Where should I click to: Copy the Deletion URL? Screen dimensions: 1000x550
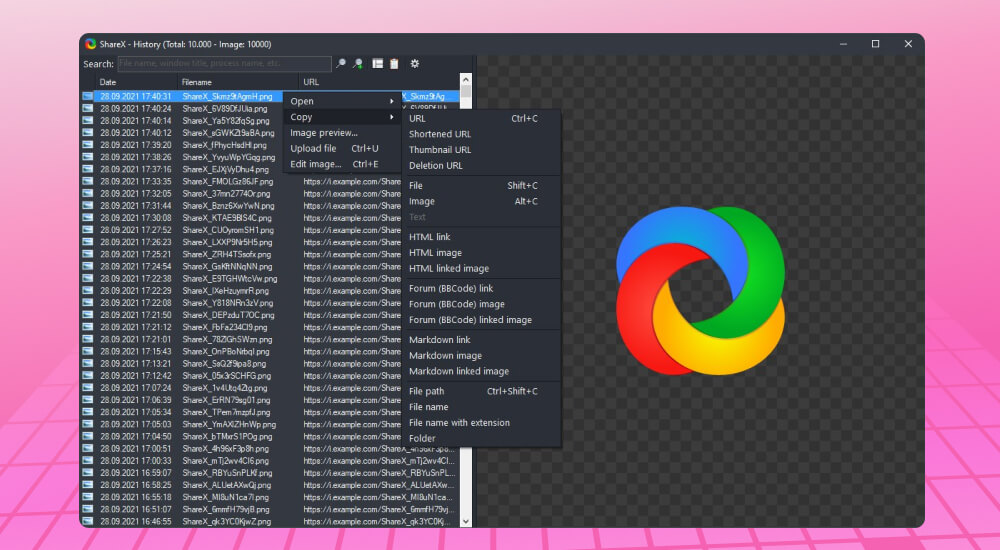tap(482, 165)
